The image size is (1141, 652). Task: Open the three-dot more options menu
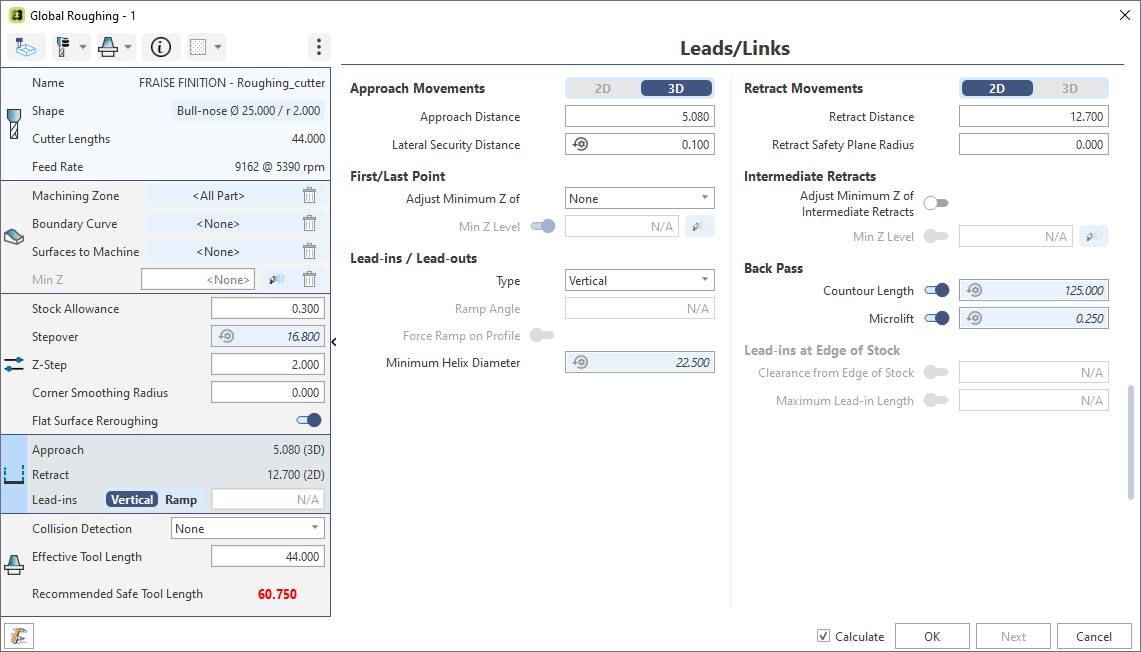319,47
